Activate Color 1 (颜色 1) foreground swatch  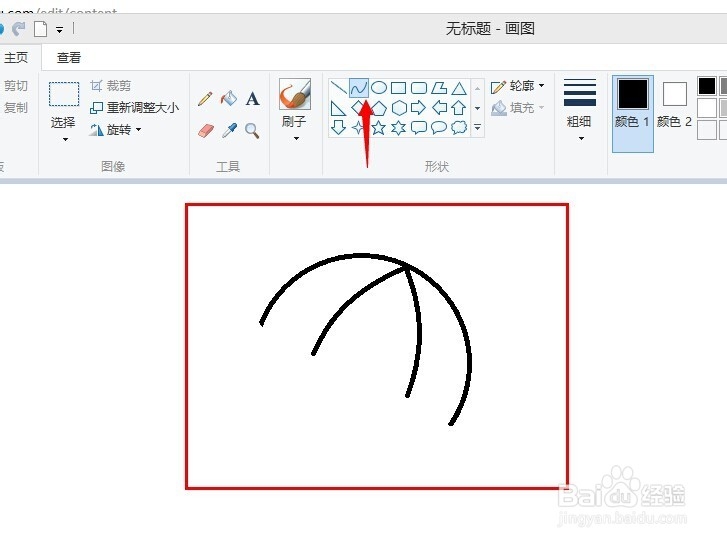[632, 114]
